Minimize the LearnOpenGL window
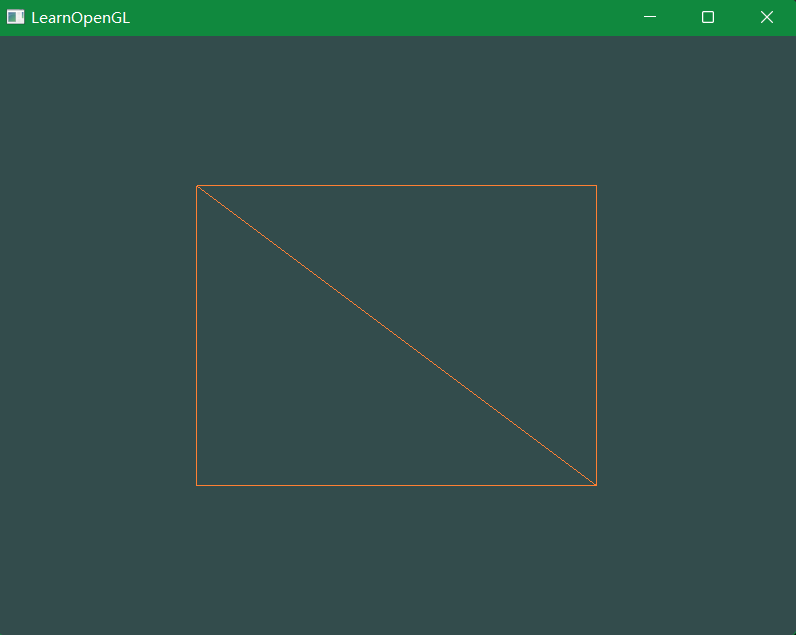796x635 pixels. [x=650, y=17]
